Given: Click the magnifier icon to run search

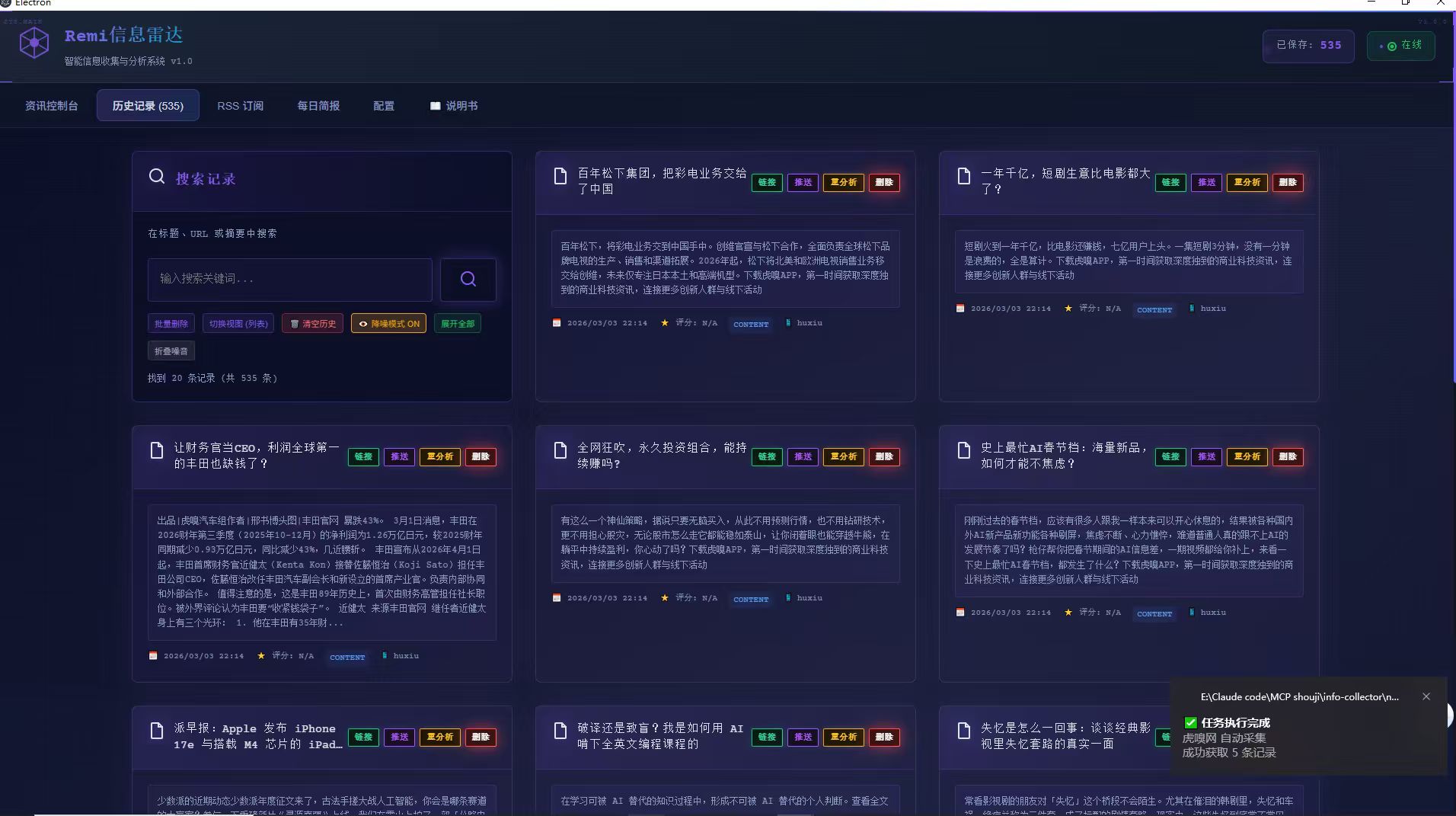Looking at the screenshot, I should click(x=468, y=280).
